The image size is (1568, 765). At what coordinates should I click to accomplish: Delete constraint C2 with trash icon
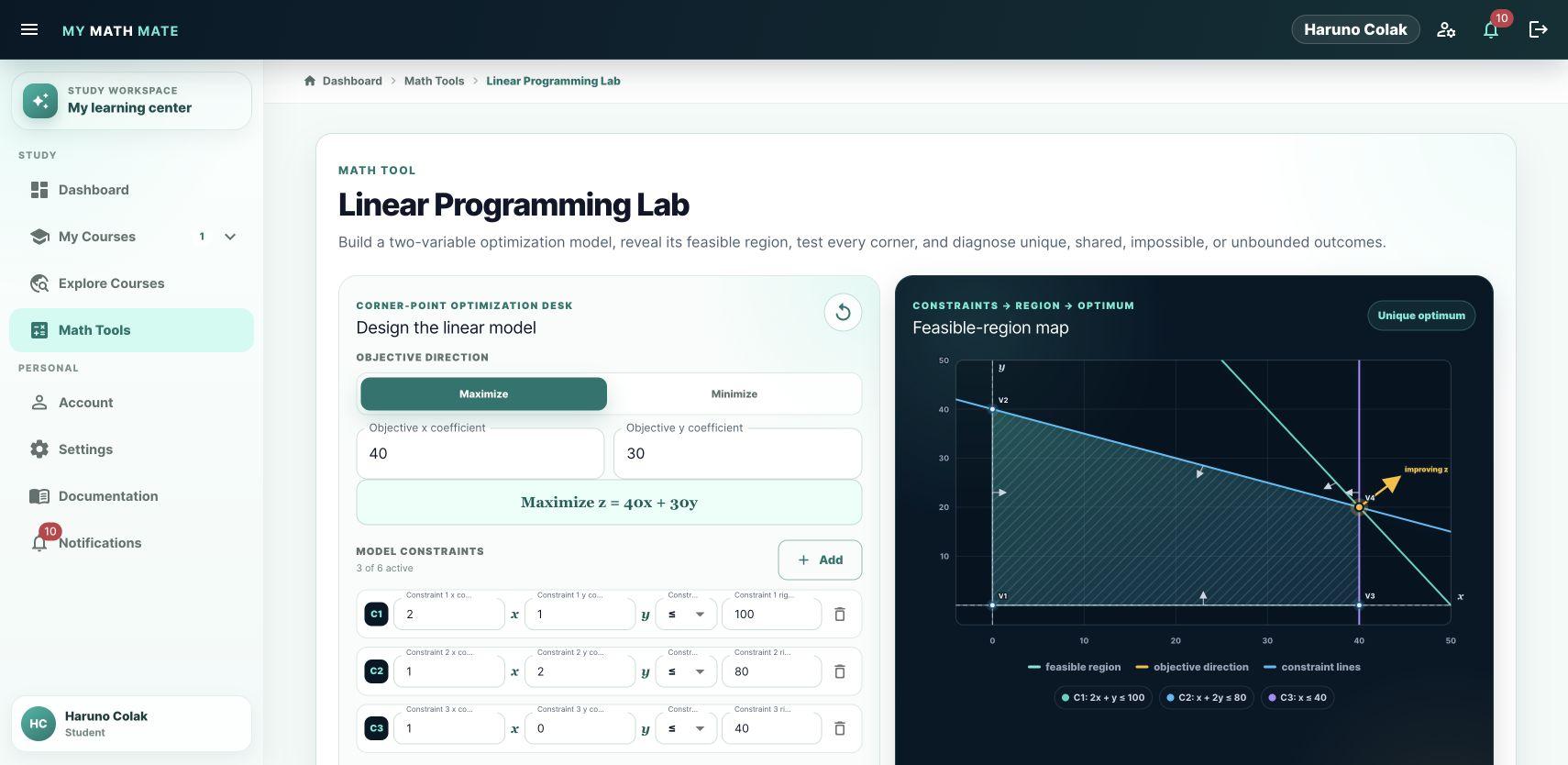(840, 671)
